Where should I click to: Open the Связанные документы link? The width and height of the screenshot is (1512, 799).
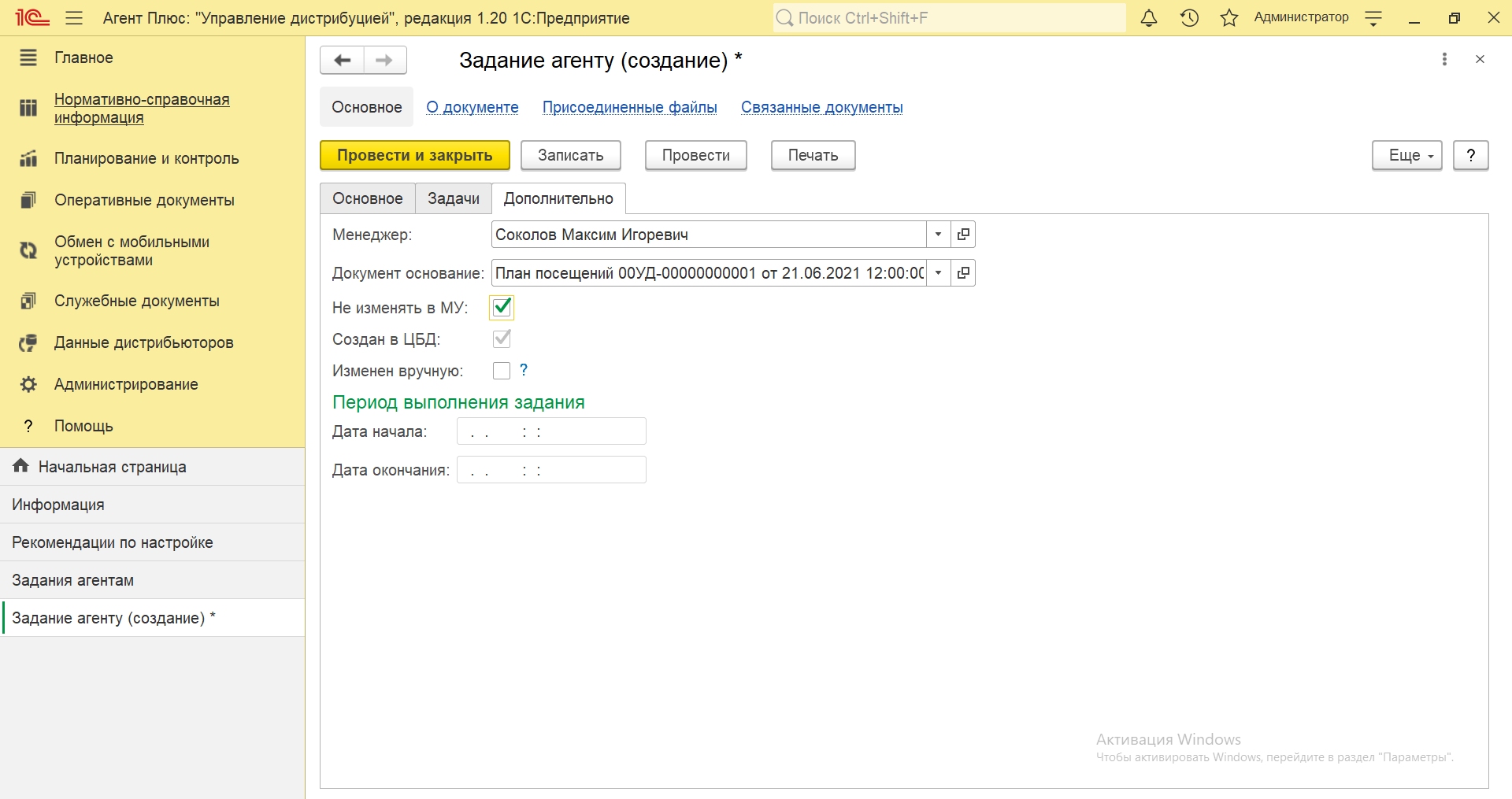point(822,107)
